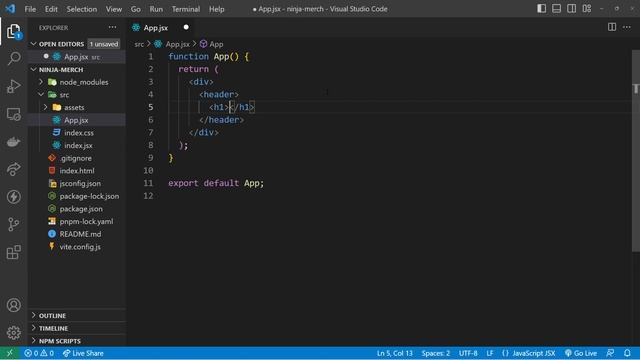Viewport: 640px width, 360px height.
Task: Open index.jsx in the file tree
Action: 77,145
